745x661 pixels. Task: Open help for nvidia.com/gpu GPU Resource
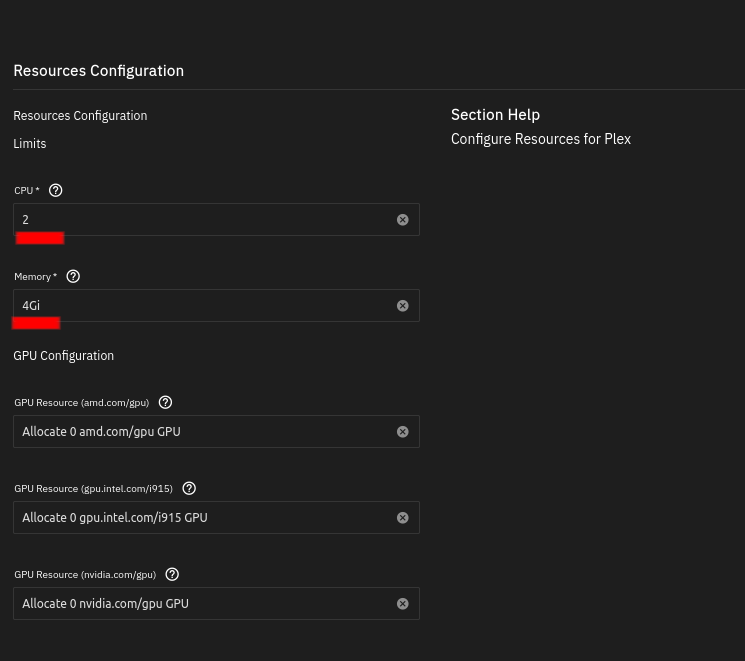[172, 574]
